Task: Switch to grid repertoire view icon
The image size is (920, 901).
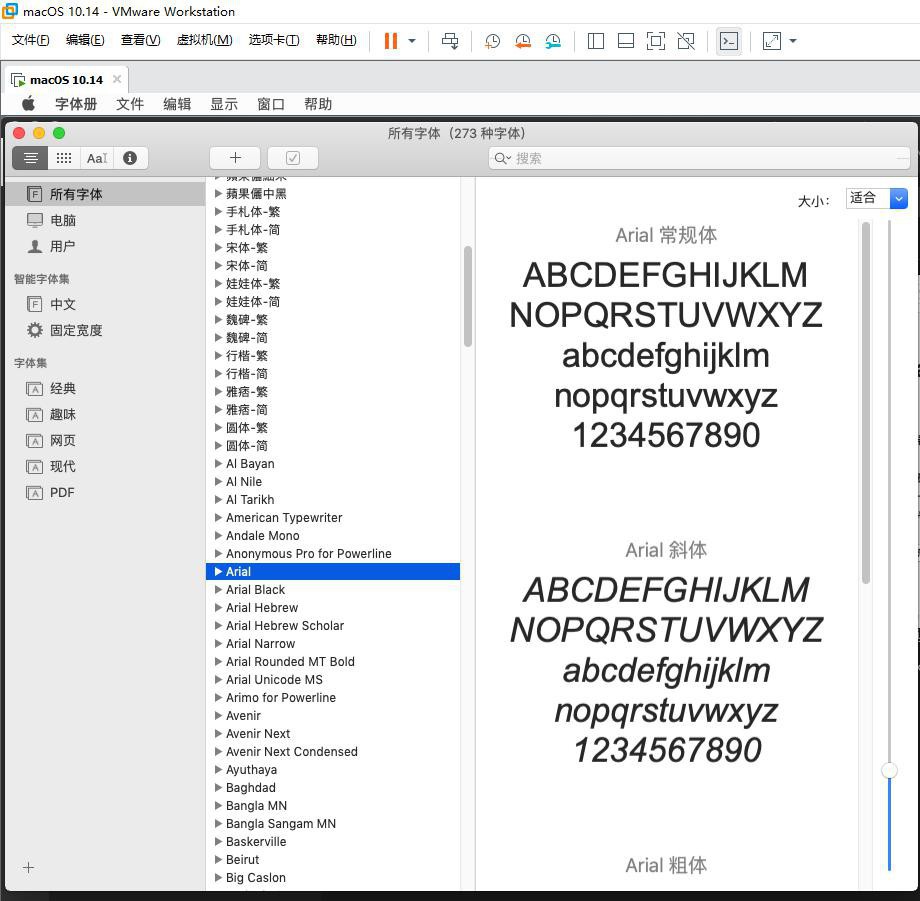Action: pyautogui.click(x=63, y=158)
